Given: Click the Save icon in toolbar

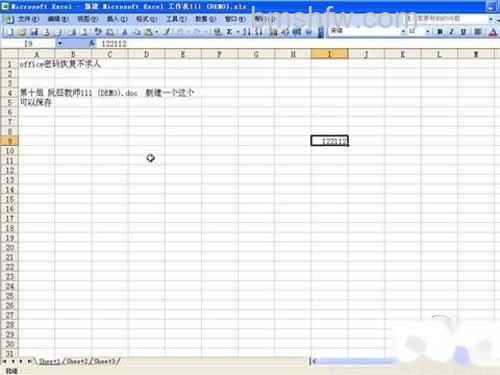Looking at the screenshot, I should (34, 32).
